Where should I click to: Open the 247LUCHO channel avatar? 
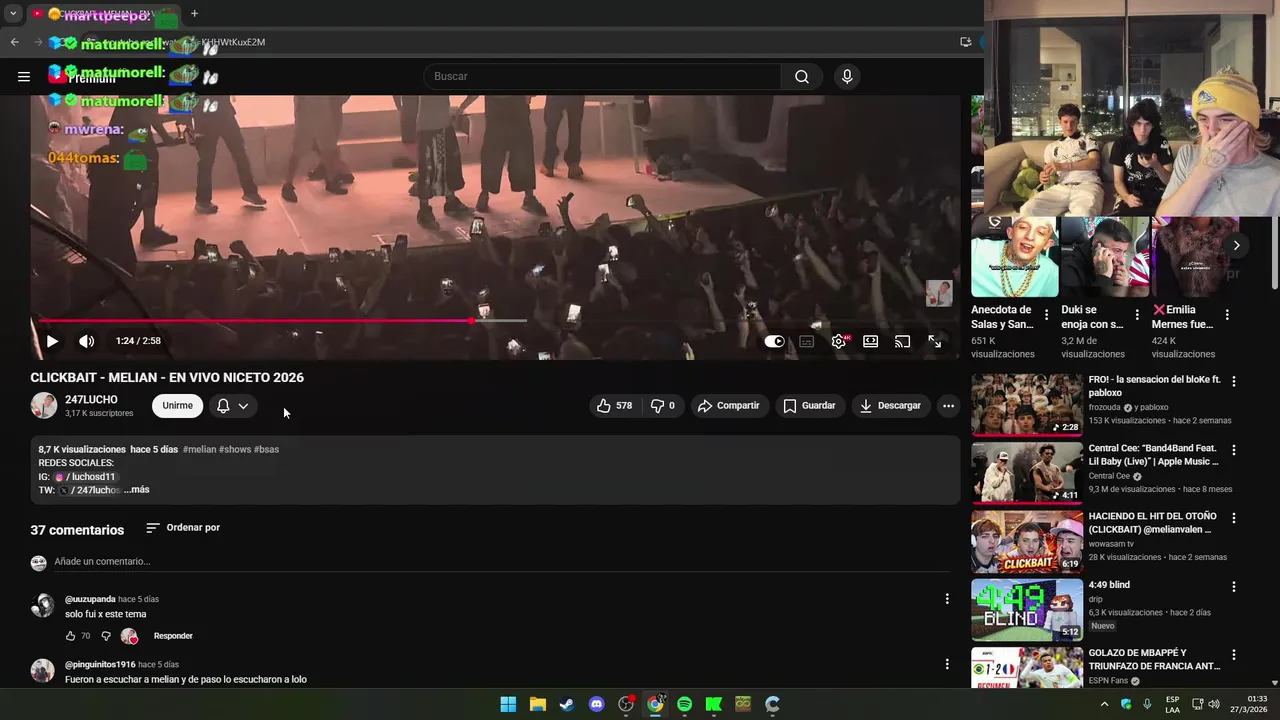[x=43, y=405]
